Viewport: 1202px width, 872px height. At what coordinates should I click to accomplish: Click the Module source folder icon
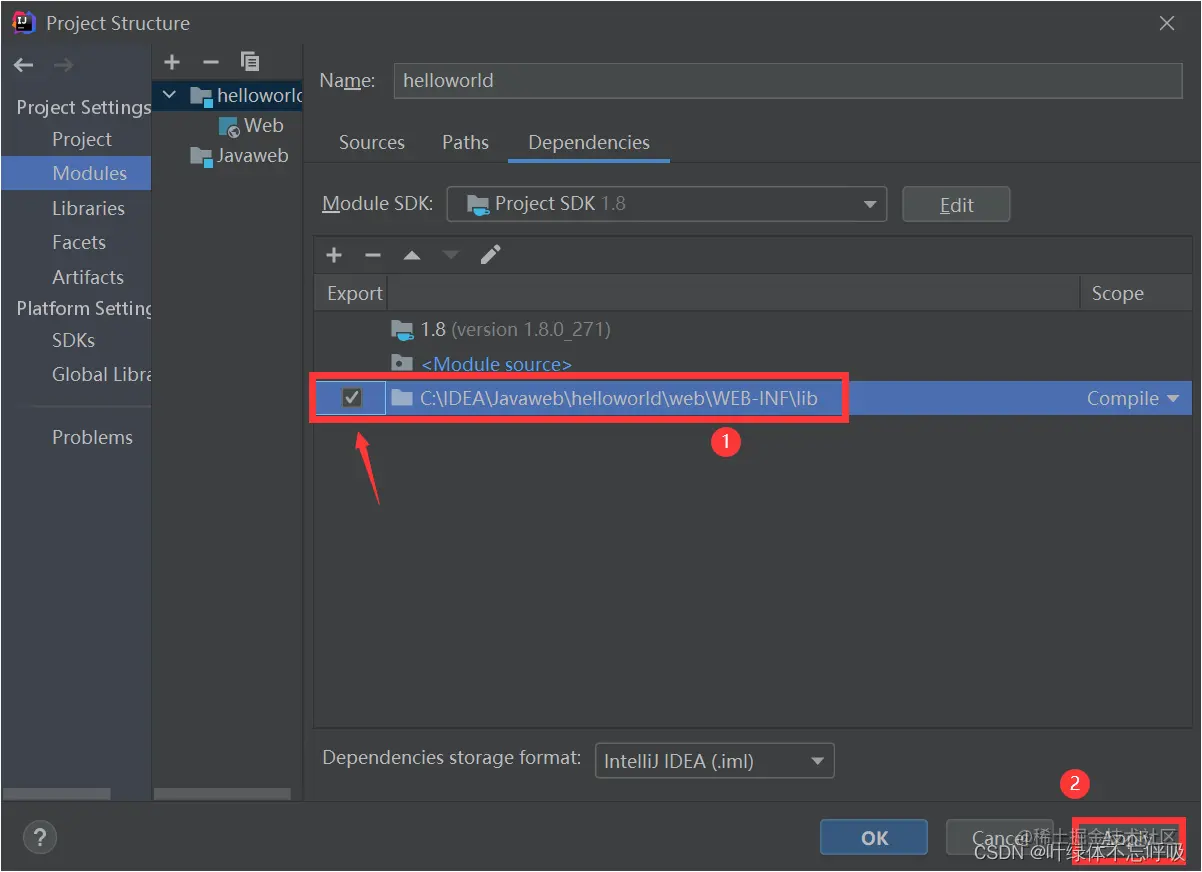(402, 364)
